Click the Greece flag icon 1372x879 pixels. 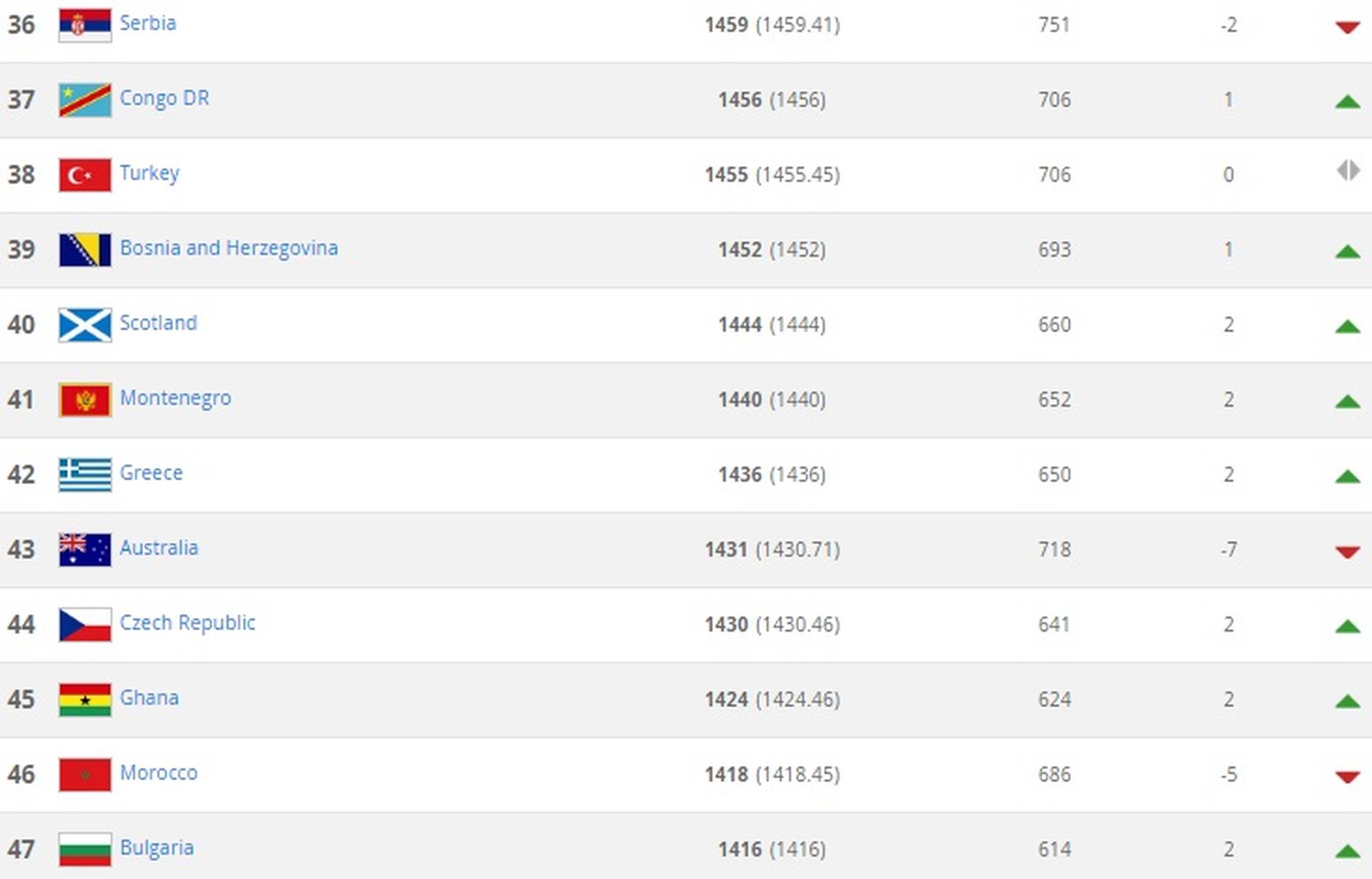pyautogui.click(x=85, y=475)
